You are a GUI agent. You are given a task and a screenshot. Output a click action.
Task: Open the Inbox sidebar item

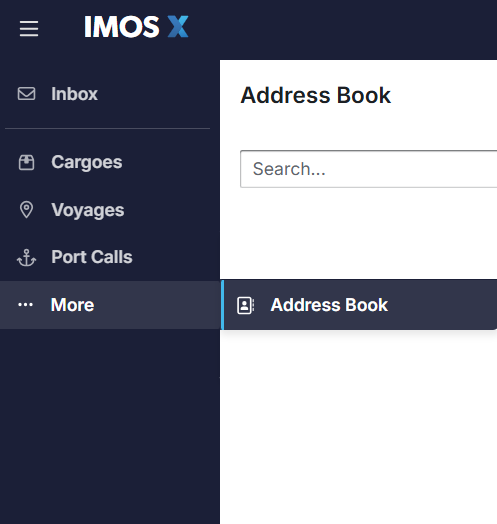[x=110, y=94]
